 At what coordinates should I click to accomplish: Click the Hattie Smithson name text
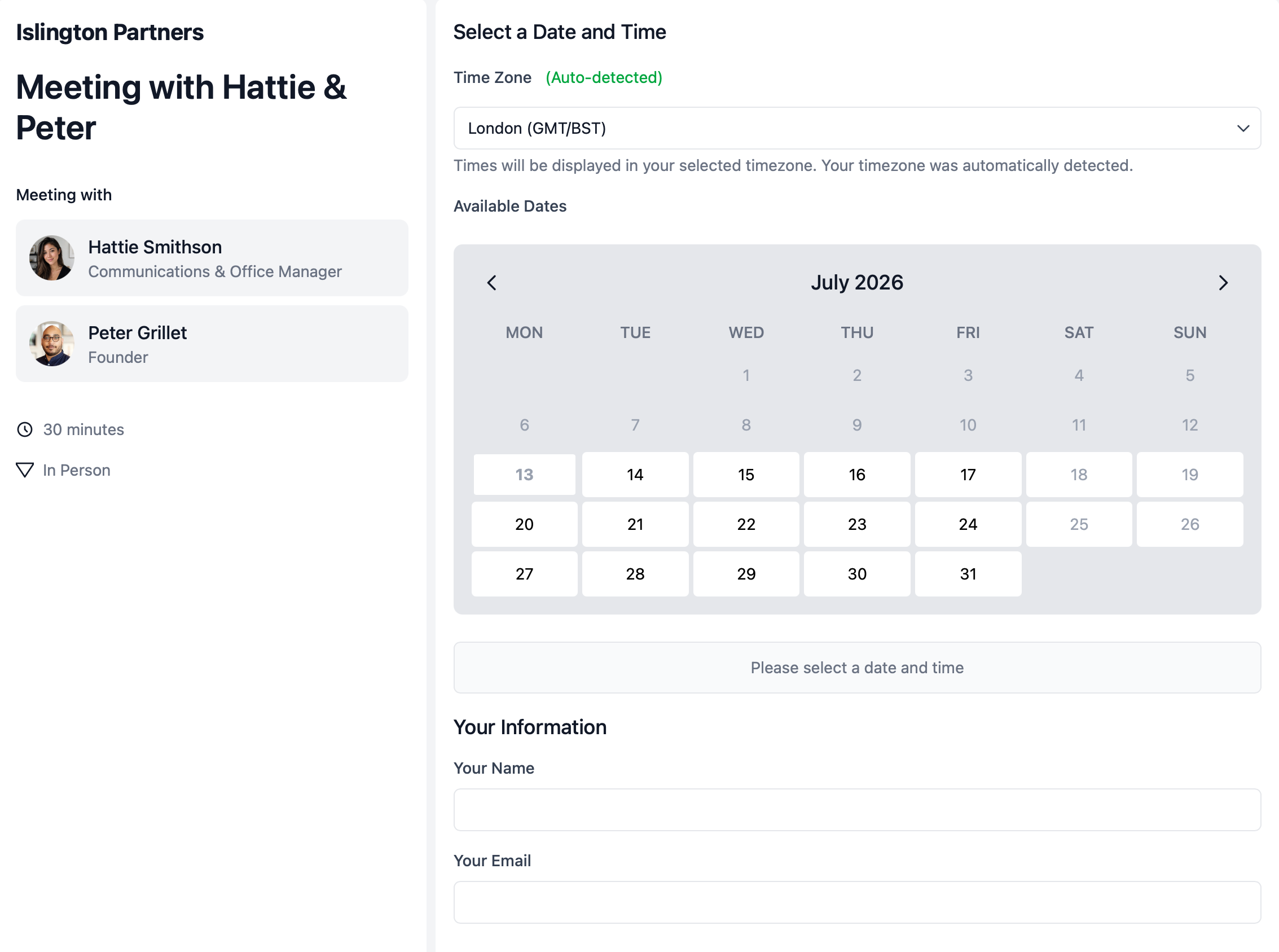(x=155, y=247)
